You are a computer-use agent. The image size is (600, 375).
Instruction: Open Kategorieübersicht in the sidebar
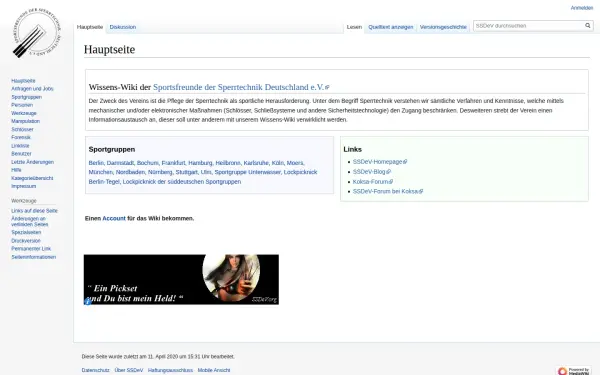(x=32, y=178)
